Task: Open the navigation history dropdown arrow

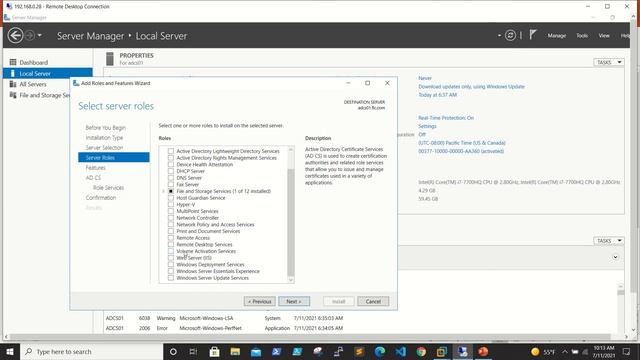Action: pyautogui.click(x=40, y=36)
